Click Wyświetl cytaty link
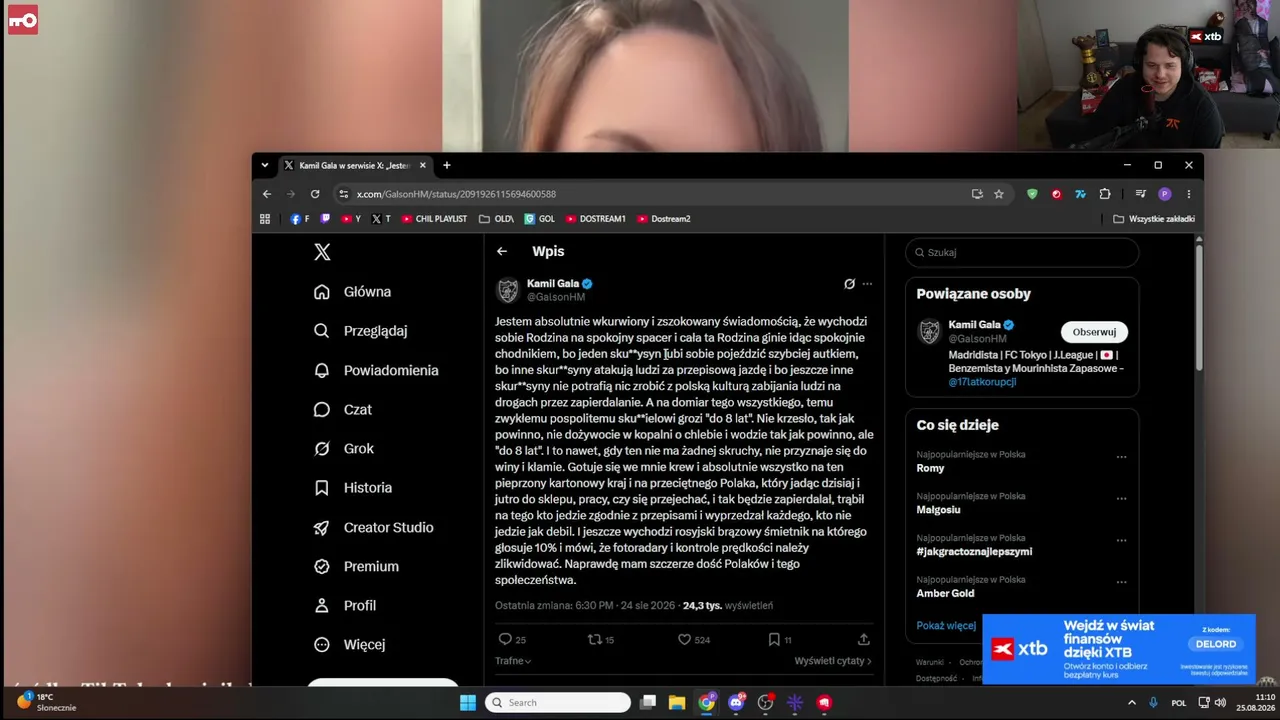 [x=833, y=661]
